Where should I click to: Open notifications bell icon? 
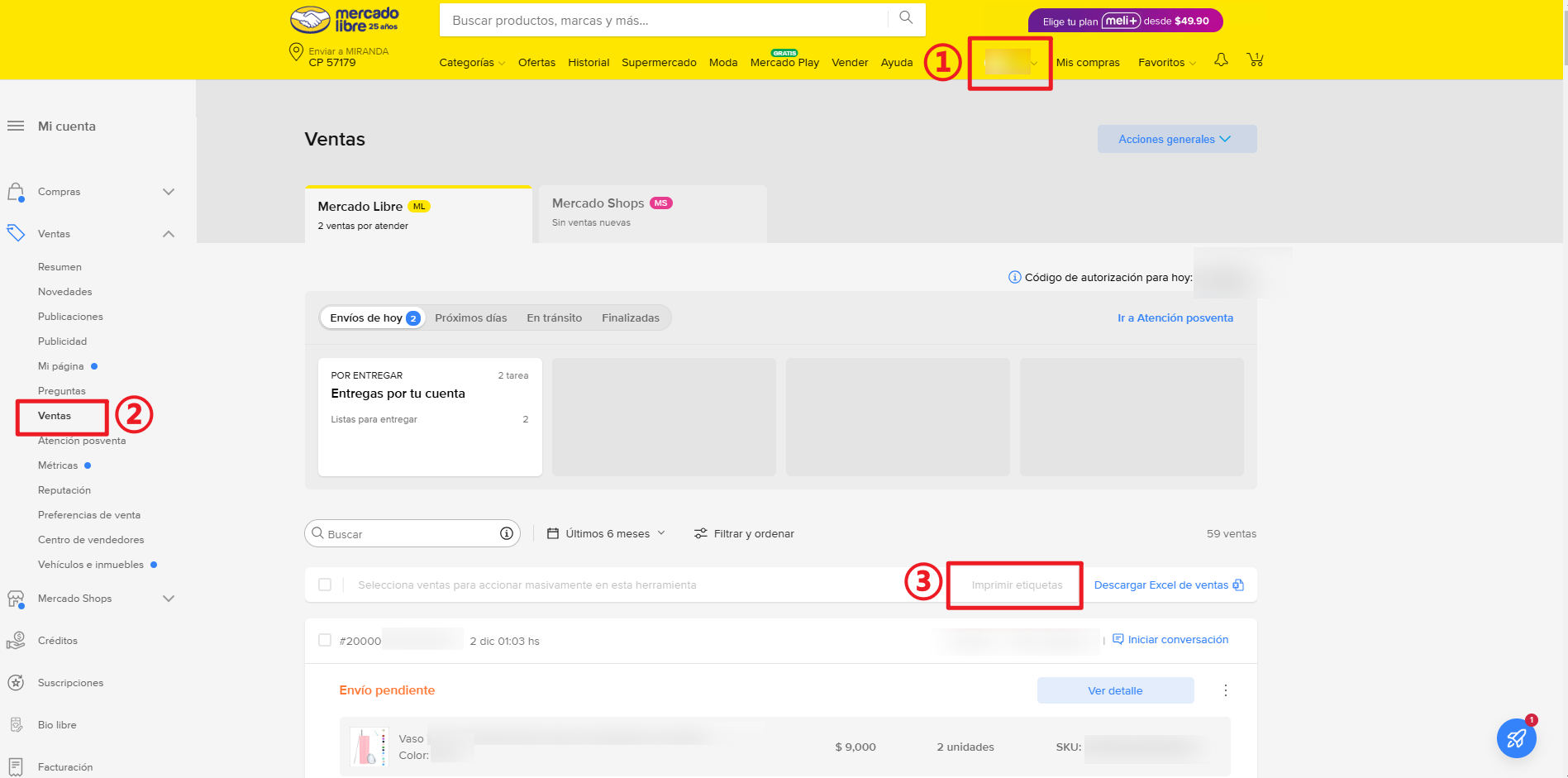(x=1221, y=60)
